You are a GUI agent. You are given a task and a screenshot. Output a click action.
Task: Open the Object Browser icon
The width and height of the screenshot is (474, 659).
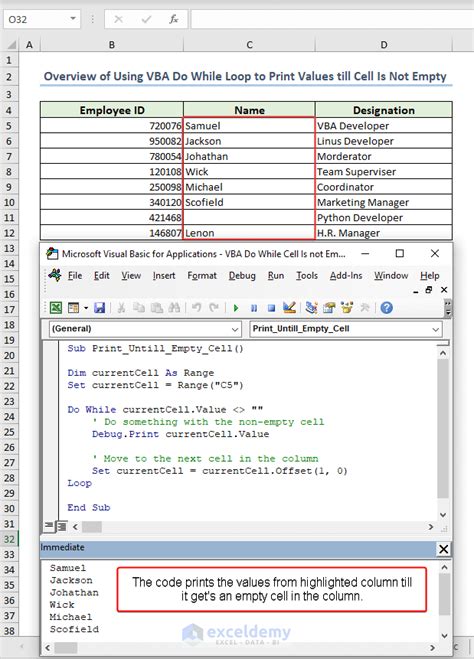[347, 308]
